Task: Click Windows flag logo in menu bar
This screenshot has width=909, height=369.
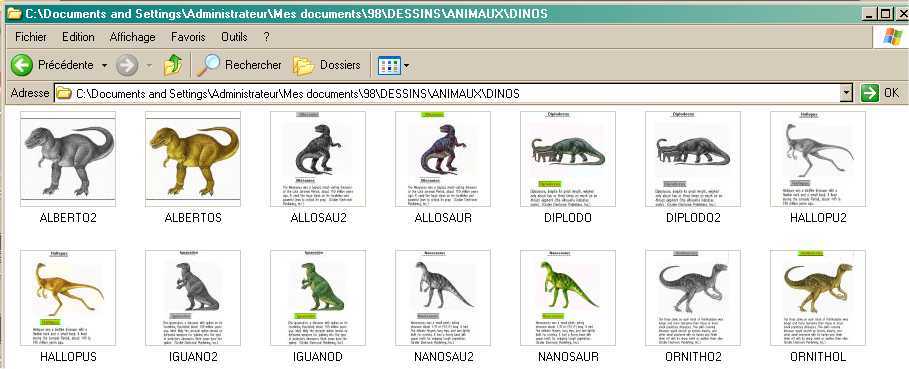Action: tap(892, 36)
